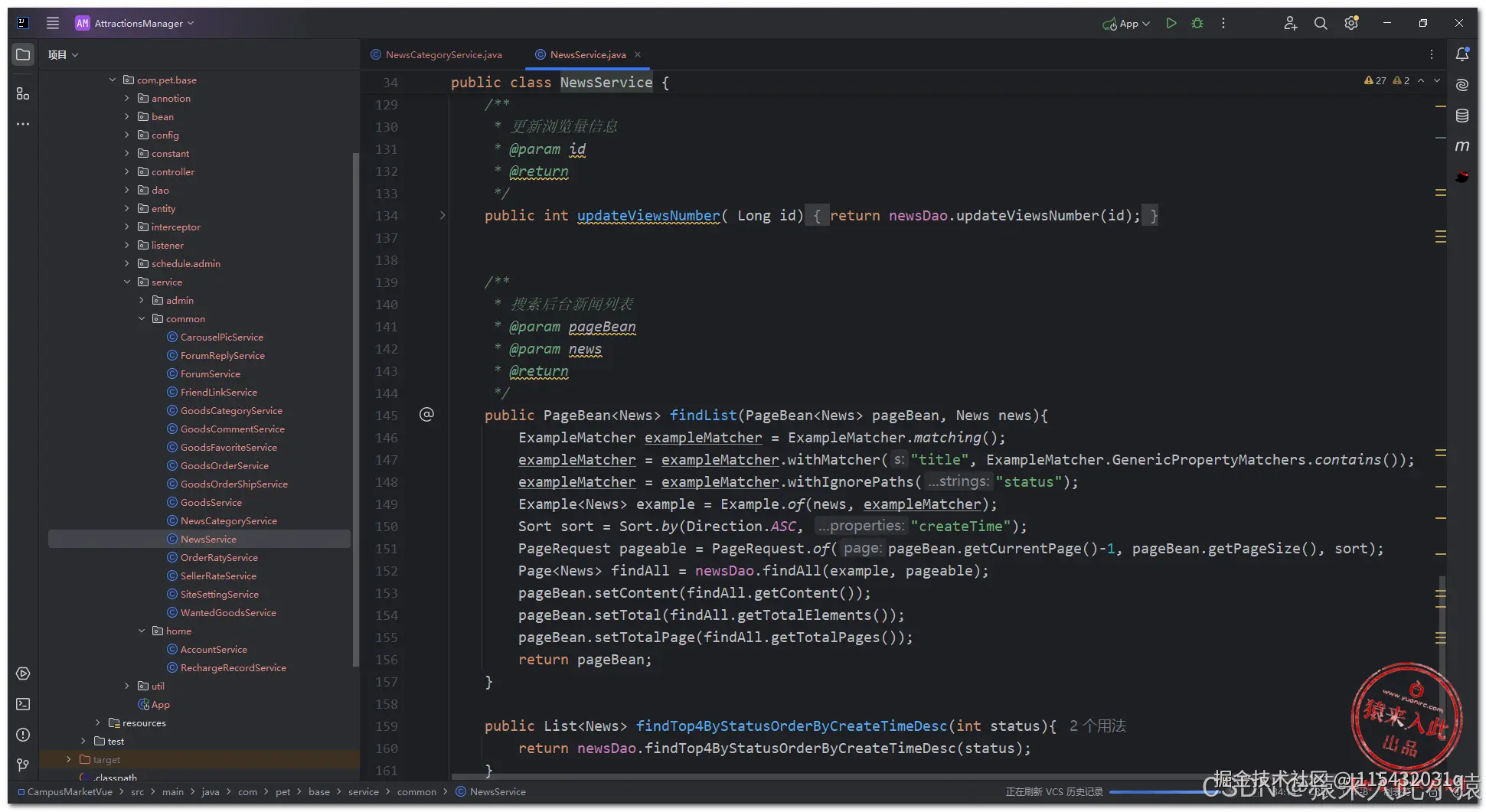
Task: Open Search Everywhere magnifier
Action: [x=1321, y=23]
